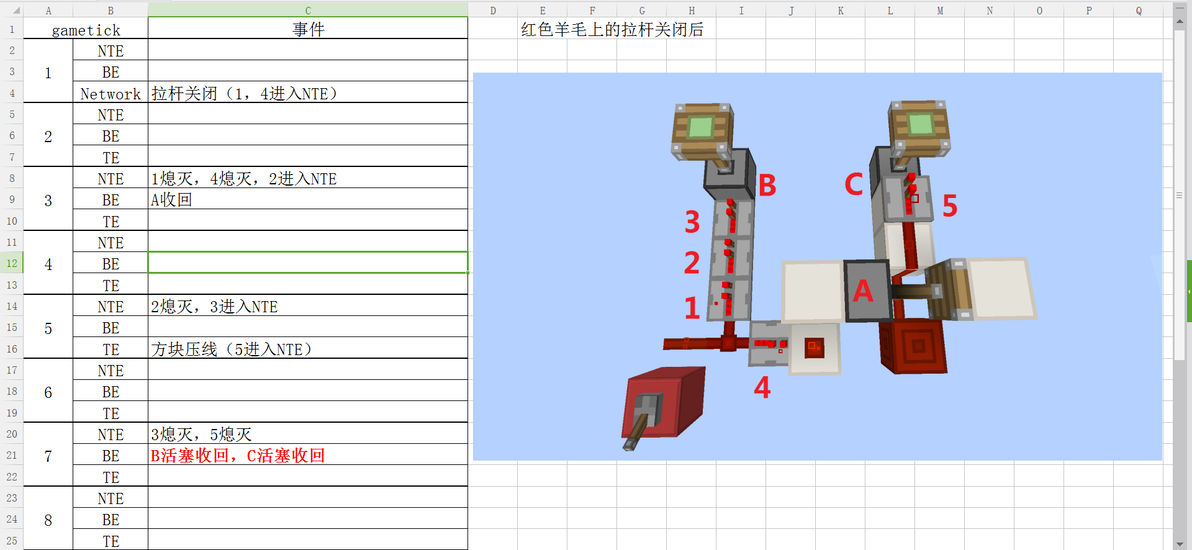Select column header B
Viewport: 1192px width, 550px height.
tap(110, 11)
